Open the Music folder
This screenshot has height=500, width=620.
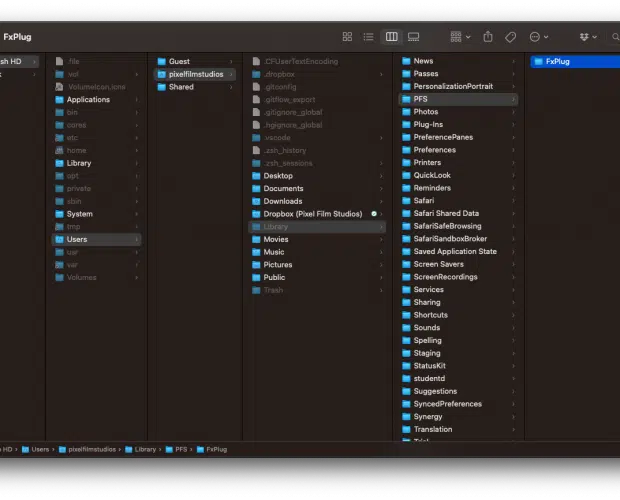(x=318, y=252)
